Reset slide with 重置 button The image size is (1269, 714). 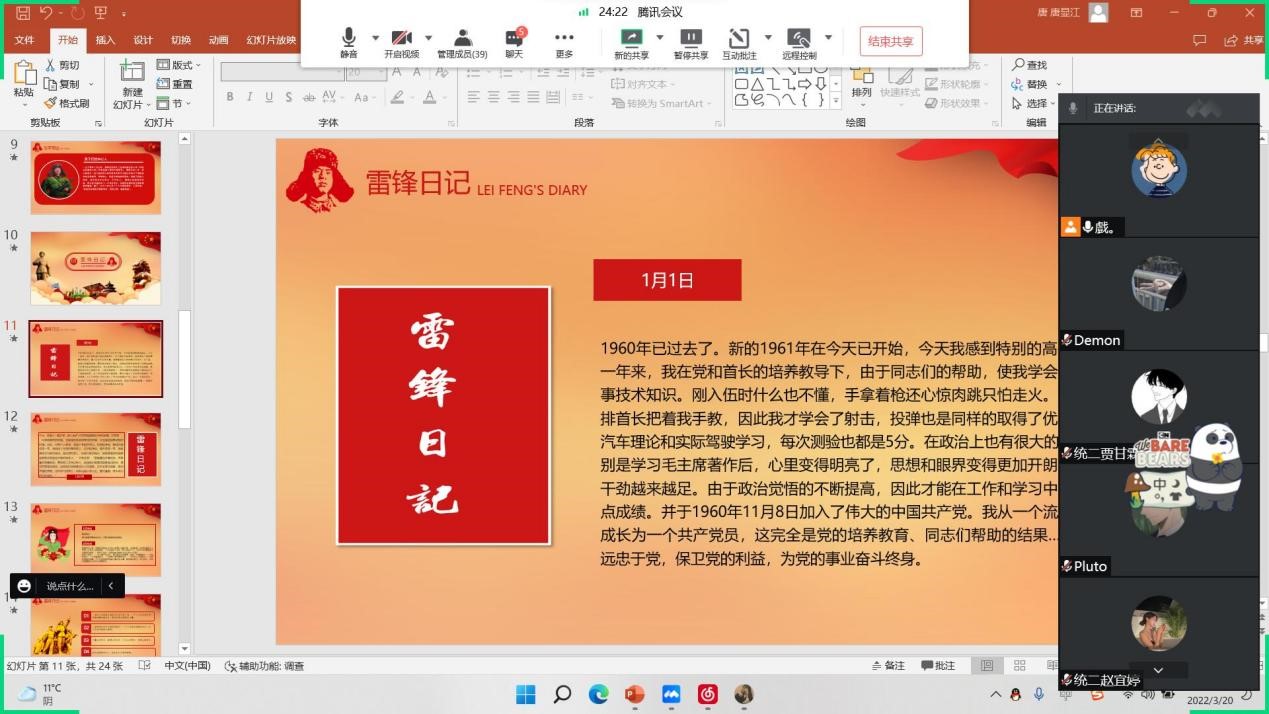pos(175,84)
